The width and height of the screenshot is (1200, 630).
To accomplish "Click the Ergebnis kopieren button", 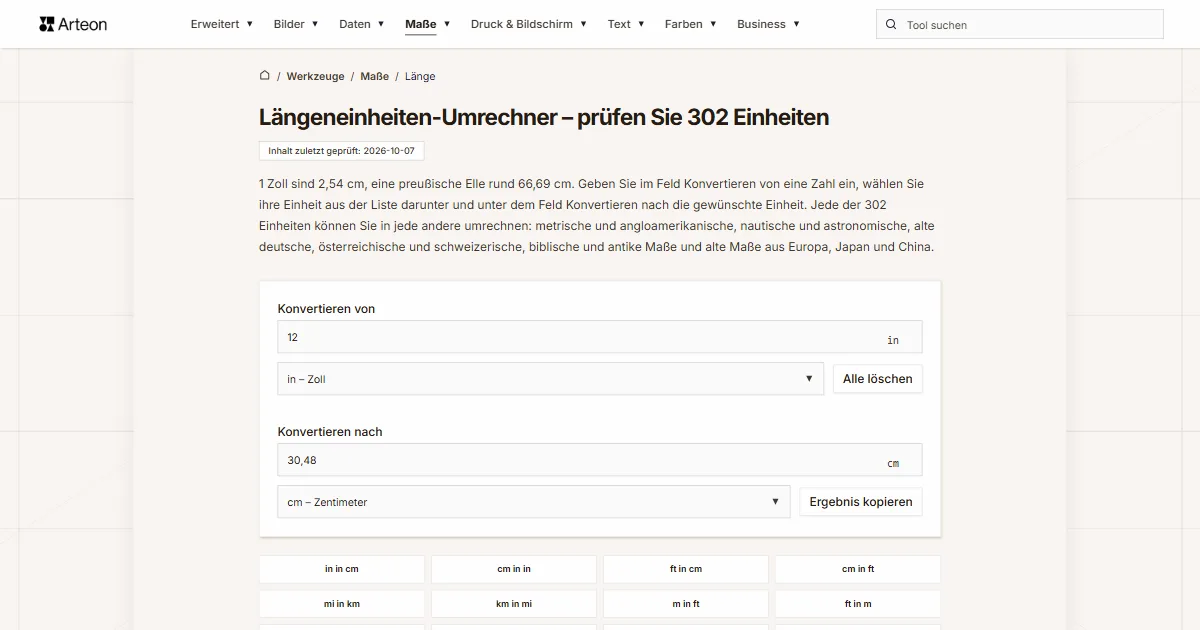I will coord(861,502).
